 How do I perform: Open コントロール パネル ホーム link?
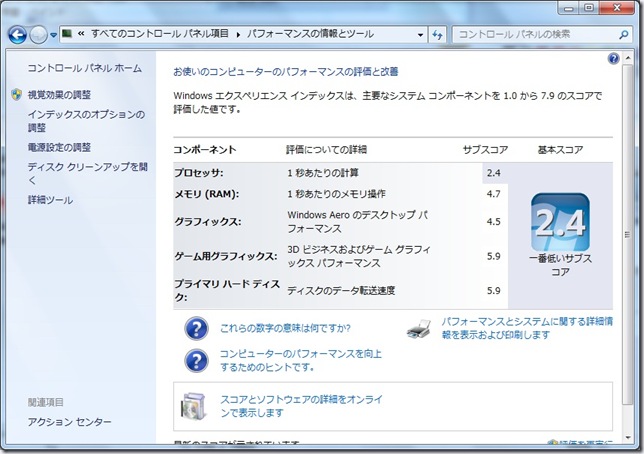coord(85,68)
